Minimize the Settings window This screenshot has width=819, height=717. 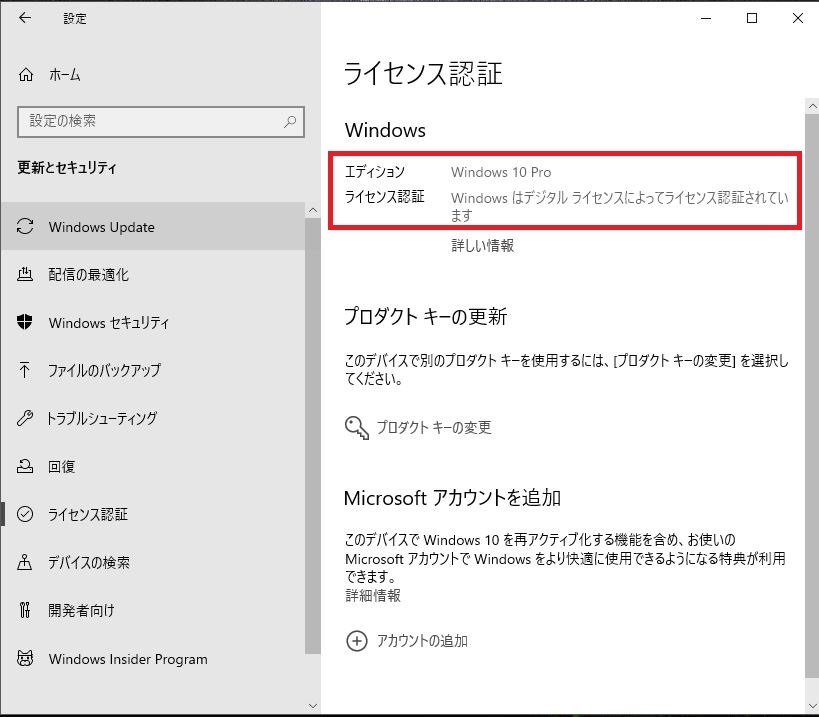tap(706, 18)
